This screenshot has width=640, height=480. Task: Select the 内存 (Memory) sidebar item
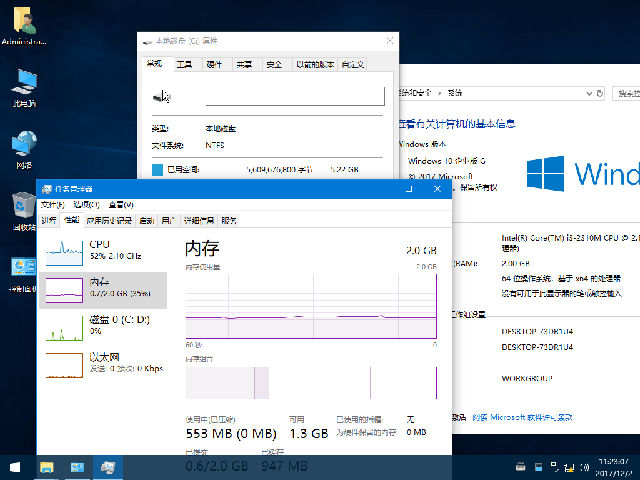(x=103, y=290)
